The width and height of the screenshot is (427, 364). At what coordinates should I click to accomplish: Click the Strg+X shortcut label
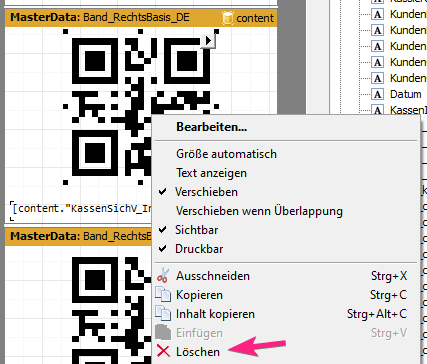(x=389, y=276)
